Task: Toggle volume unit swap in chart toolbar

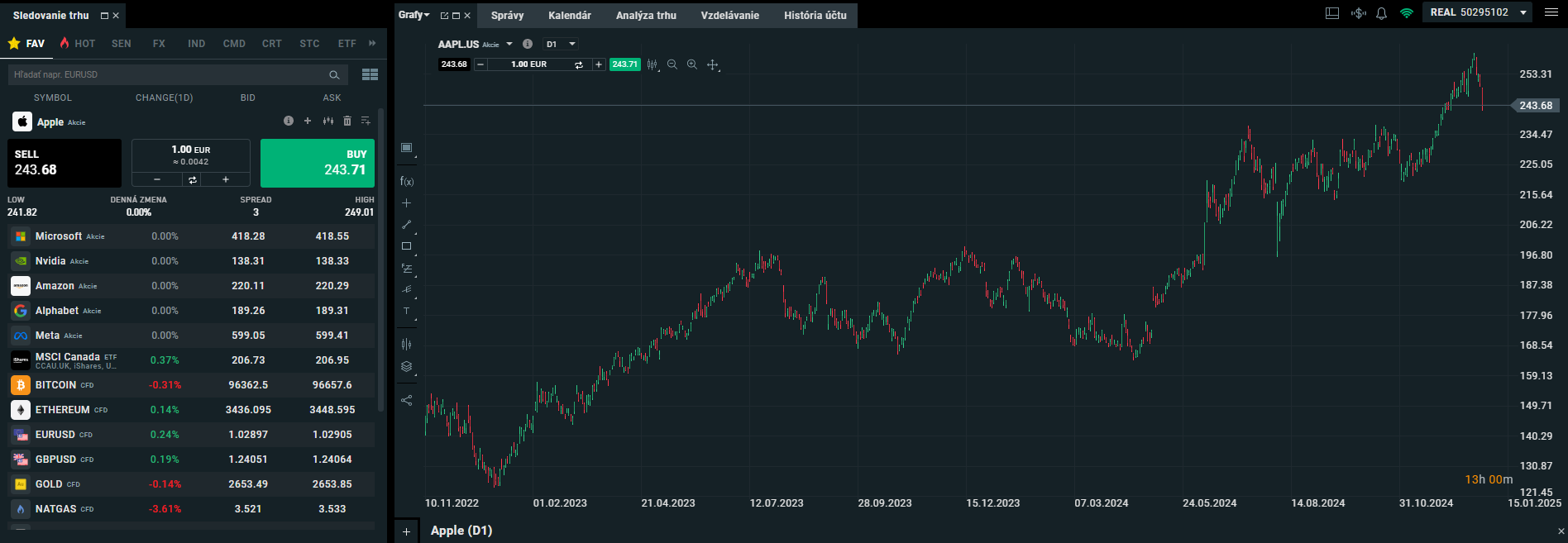Action: [579, 64]
